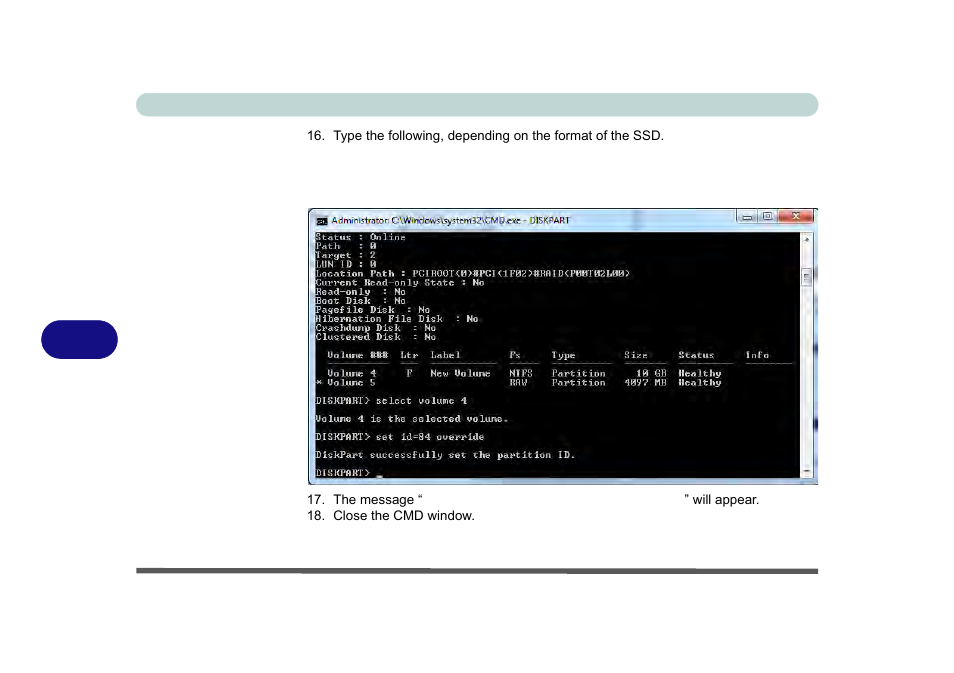Click step 18 'Close the CMD window' text
This screenshot has width=954, height=673.
391,516
